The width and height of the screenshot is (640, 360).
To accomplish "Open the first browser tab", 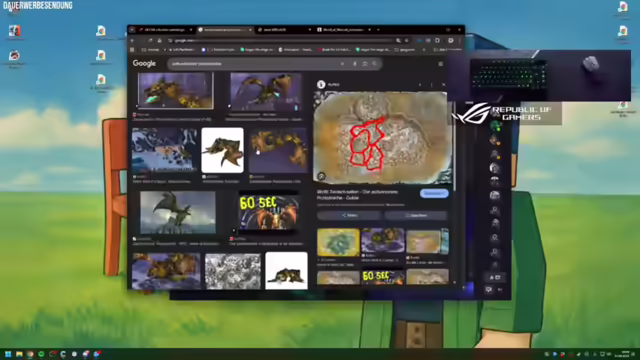I will (165, 30).
